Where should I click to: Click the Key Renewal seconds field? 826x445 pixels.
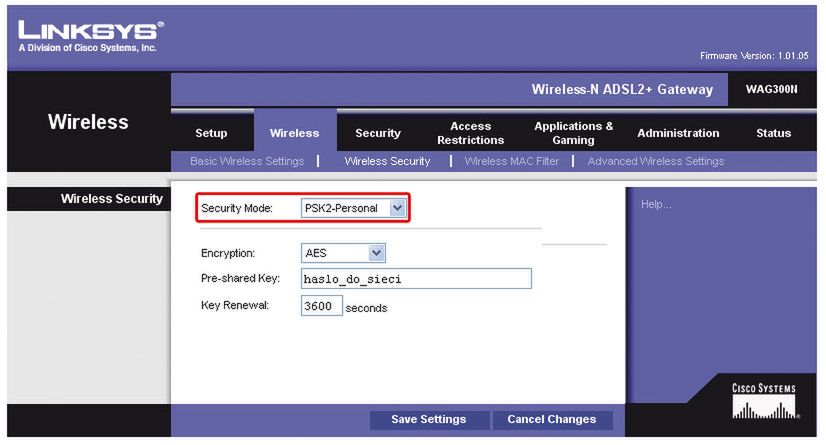pyautogui.click(x=321, y=306)
